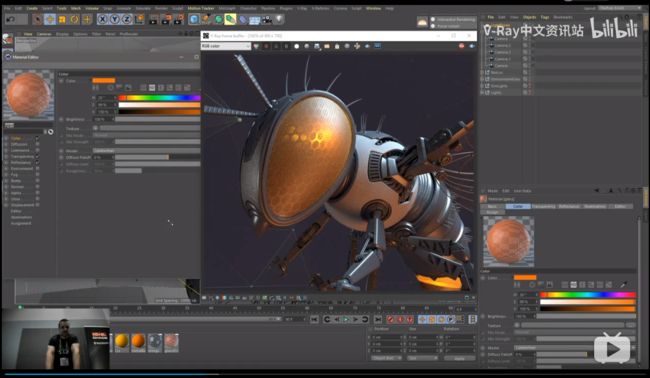The width and height of the screenshot is (650, 378).
Task: Toggle the X axis lock
Action: [x=102, y=19]
